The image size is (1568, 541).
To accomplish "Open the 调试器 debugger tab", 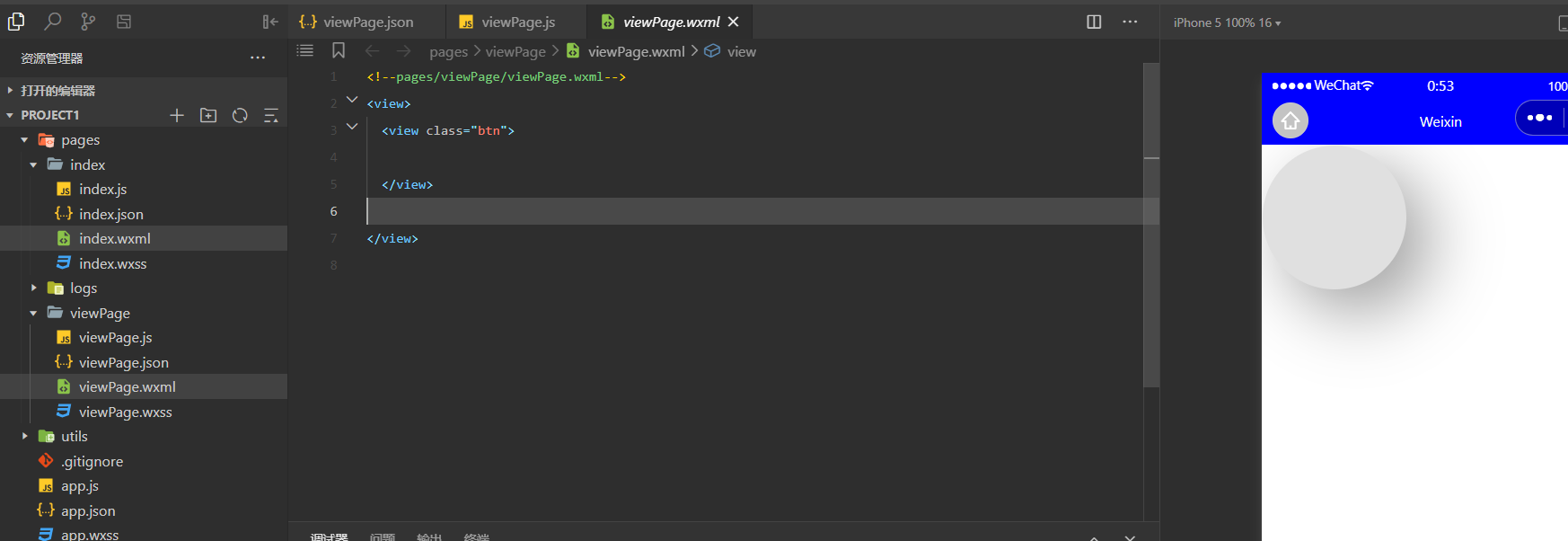I will tap(329, 537).
